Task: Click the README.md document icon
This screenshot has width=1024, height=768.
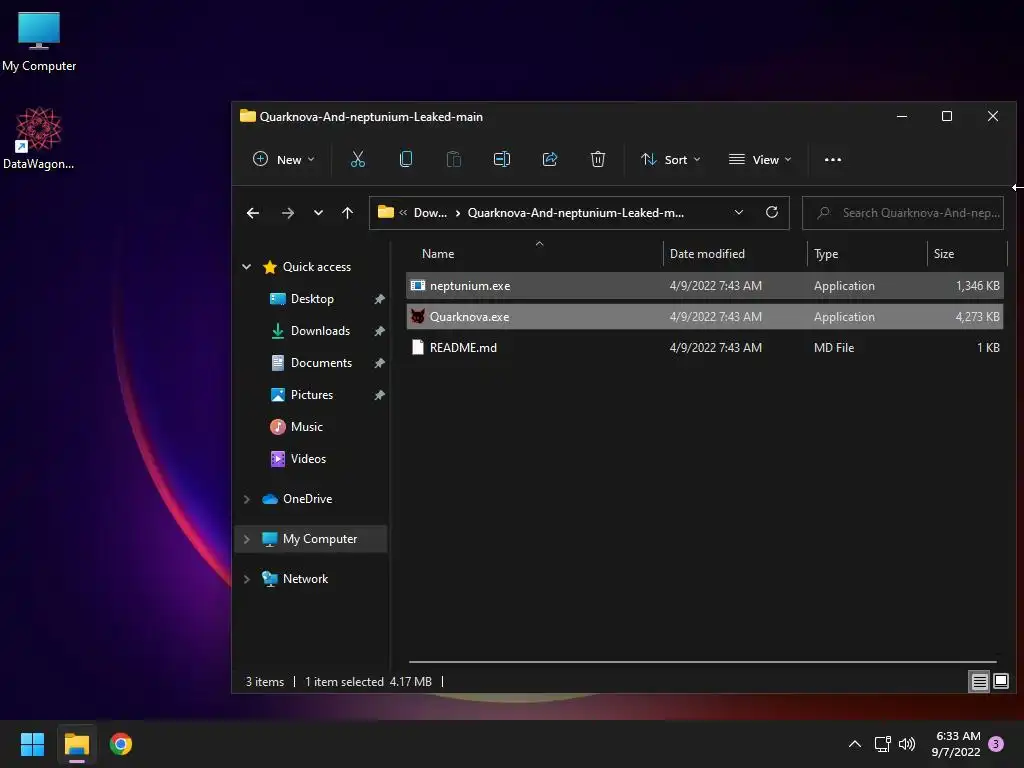Action: (x=417, y=347)
